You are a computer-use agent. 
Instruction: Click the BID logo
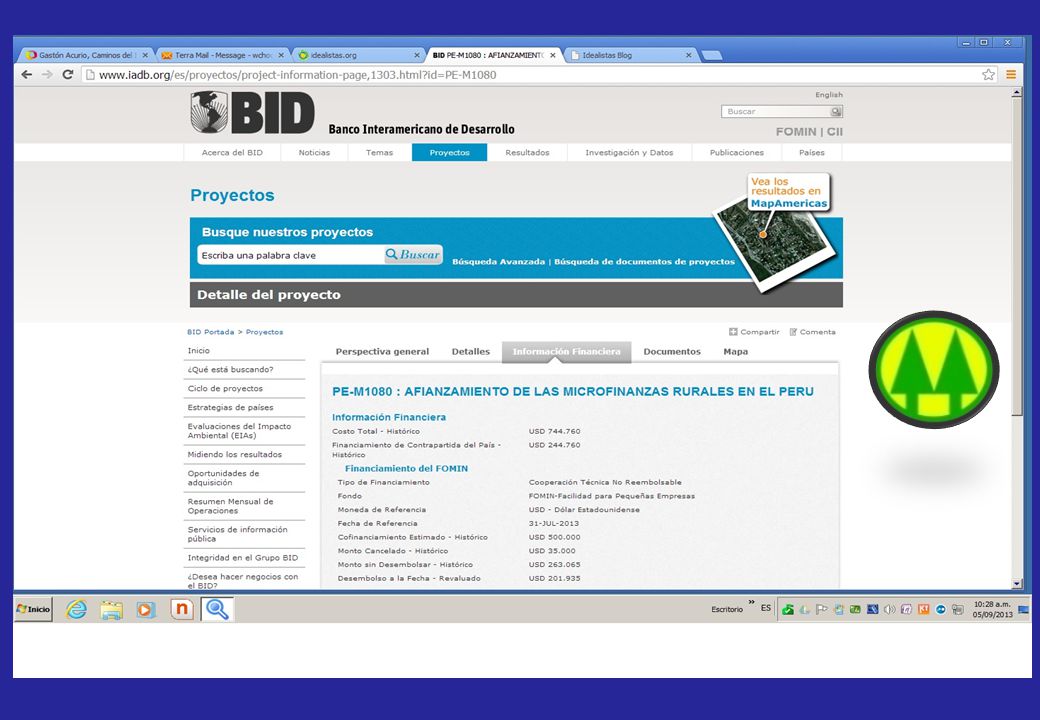(252, 113)
